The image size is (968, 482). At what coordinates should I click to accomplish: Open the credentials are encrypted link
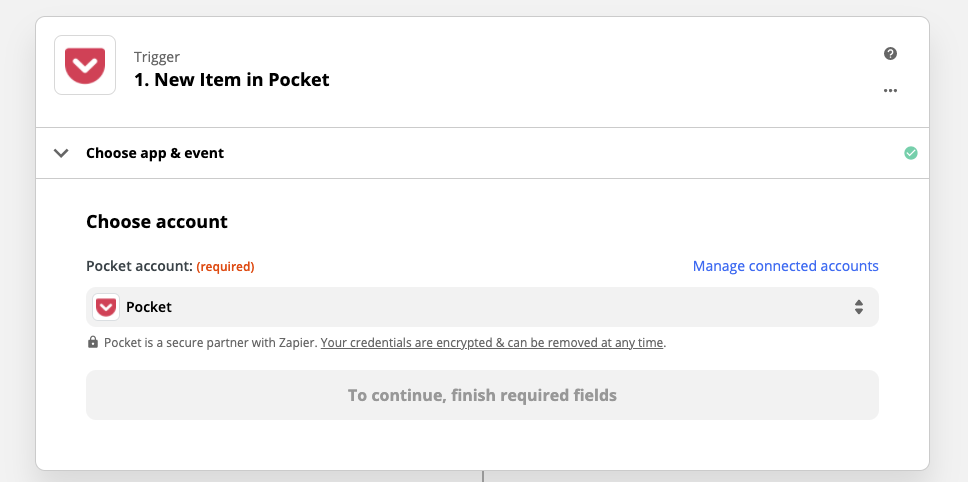click(x=492, y=343)
